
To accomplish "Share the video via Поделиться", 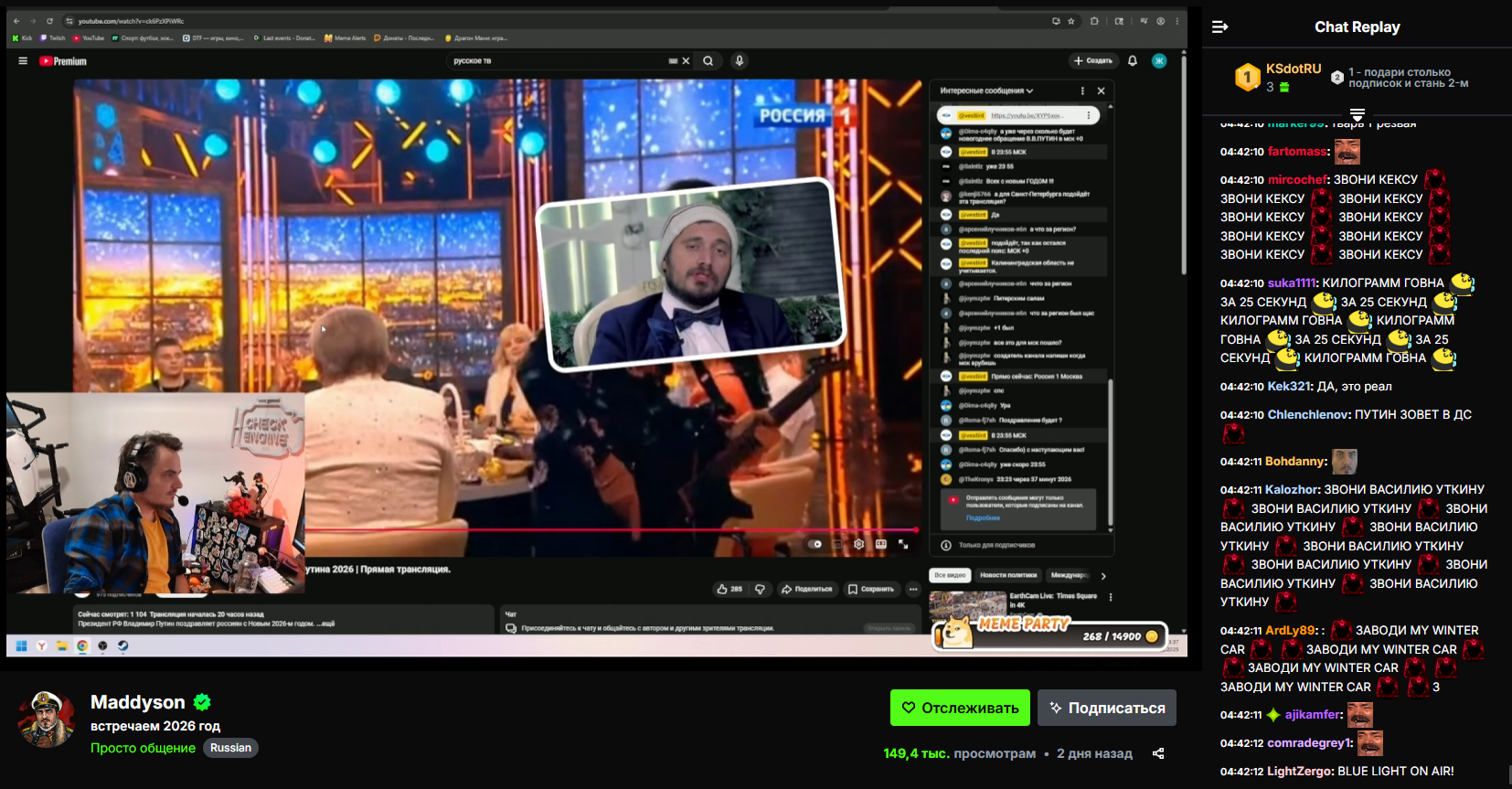I will pos(806,590).
